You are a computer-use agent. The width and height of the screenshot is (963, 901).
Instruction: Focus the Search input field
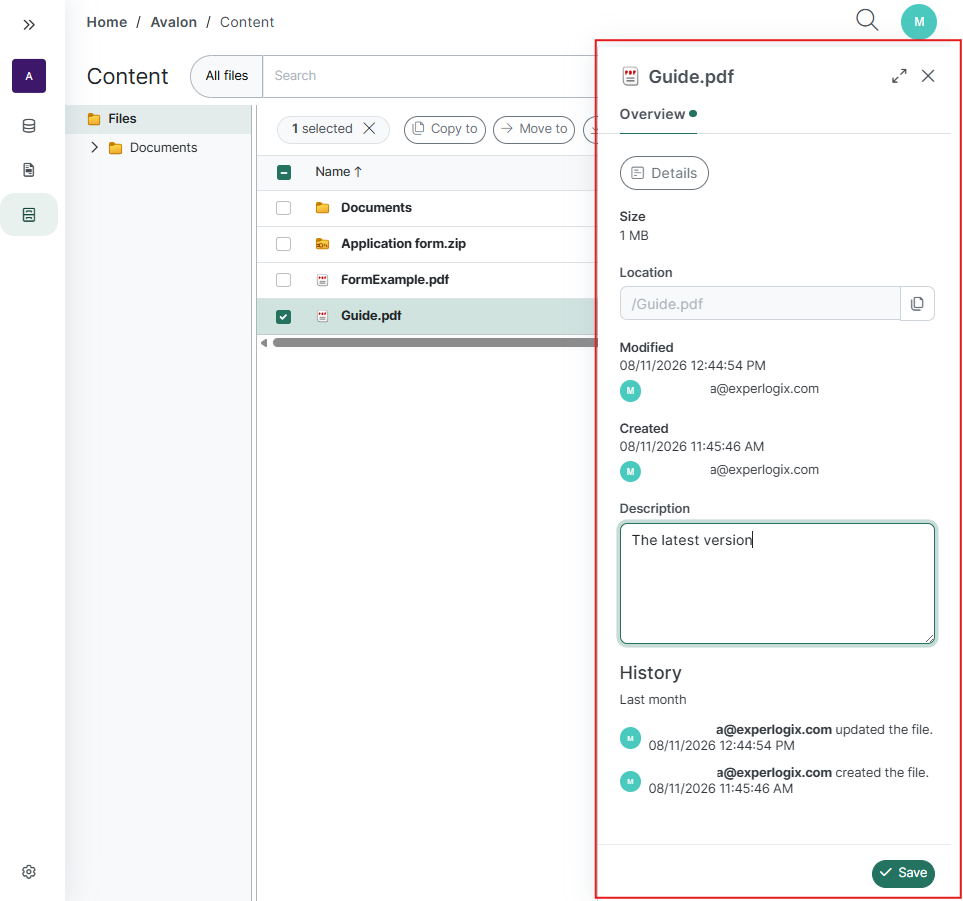coord(429,76)
